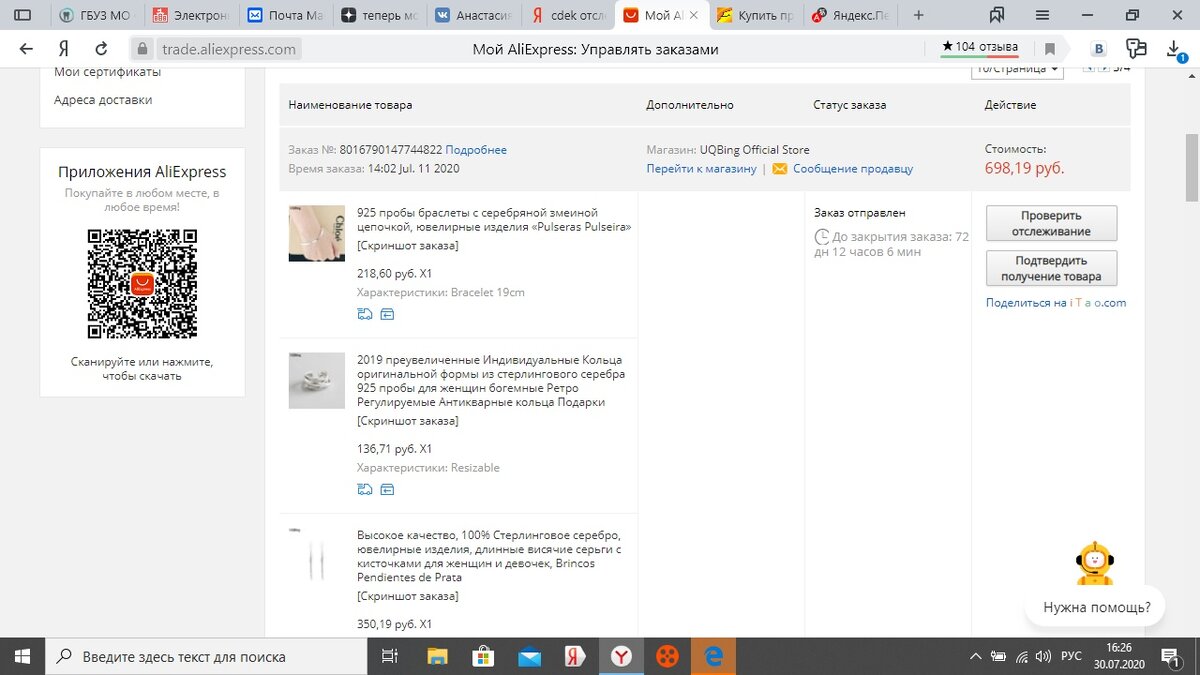
Task: Switch to the Почта Ма tab
Action: (285, 15)
